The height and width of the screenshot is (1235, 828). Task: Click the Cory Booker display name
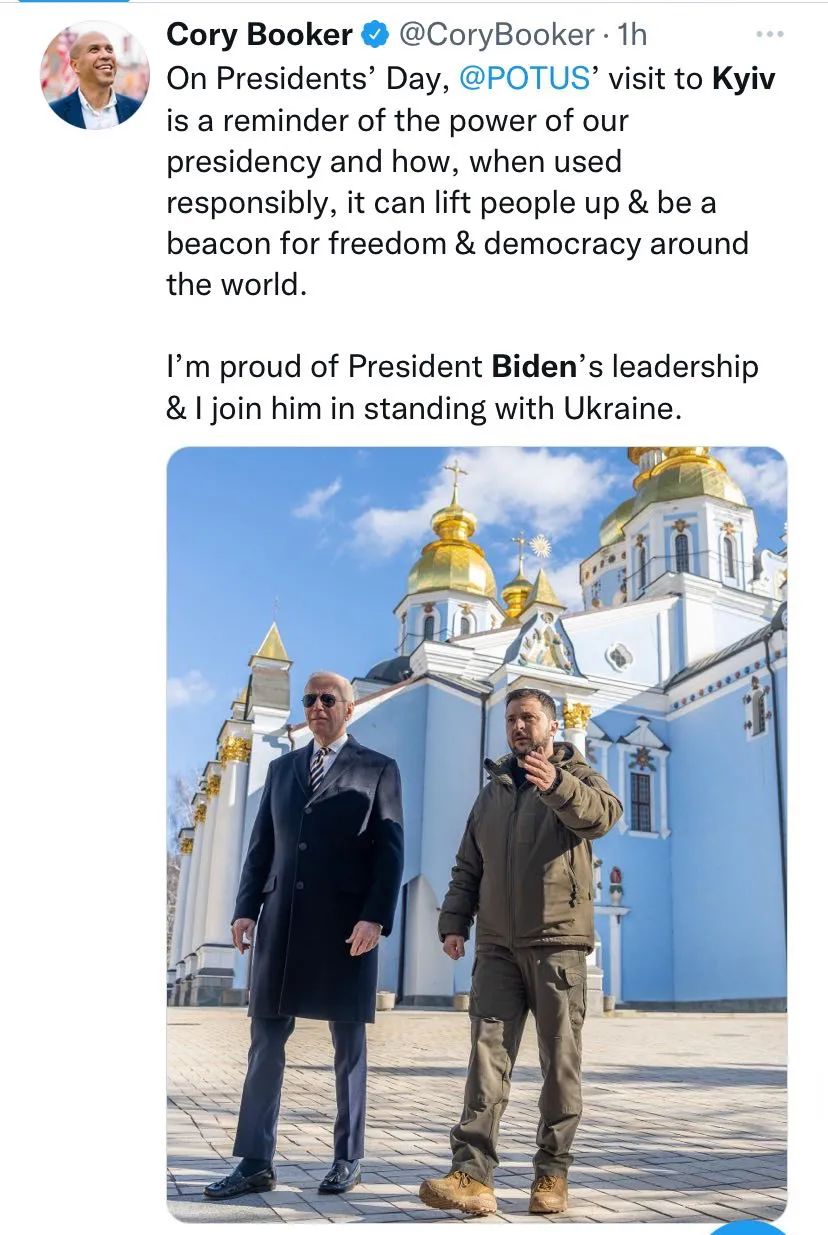[x=258, y=35]
